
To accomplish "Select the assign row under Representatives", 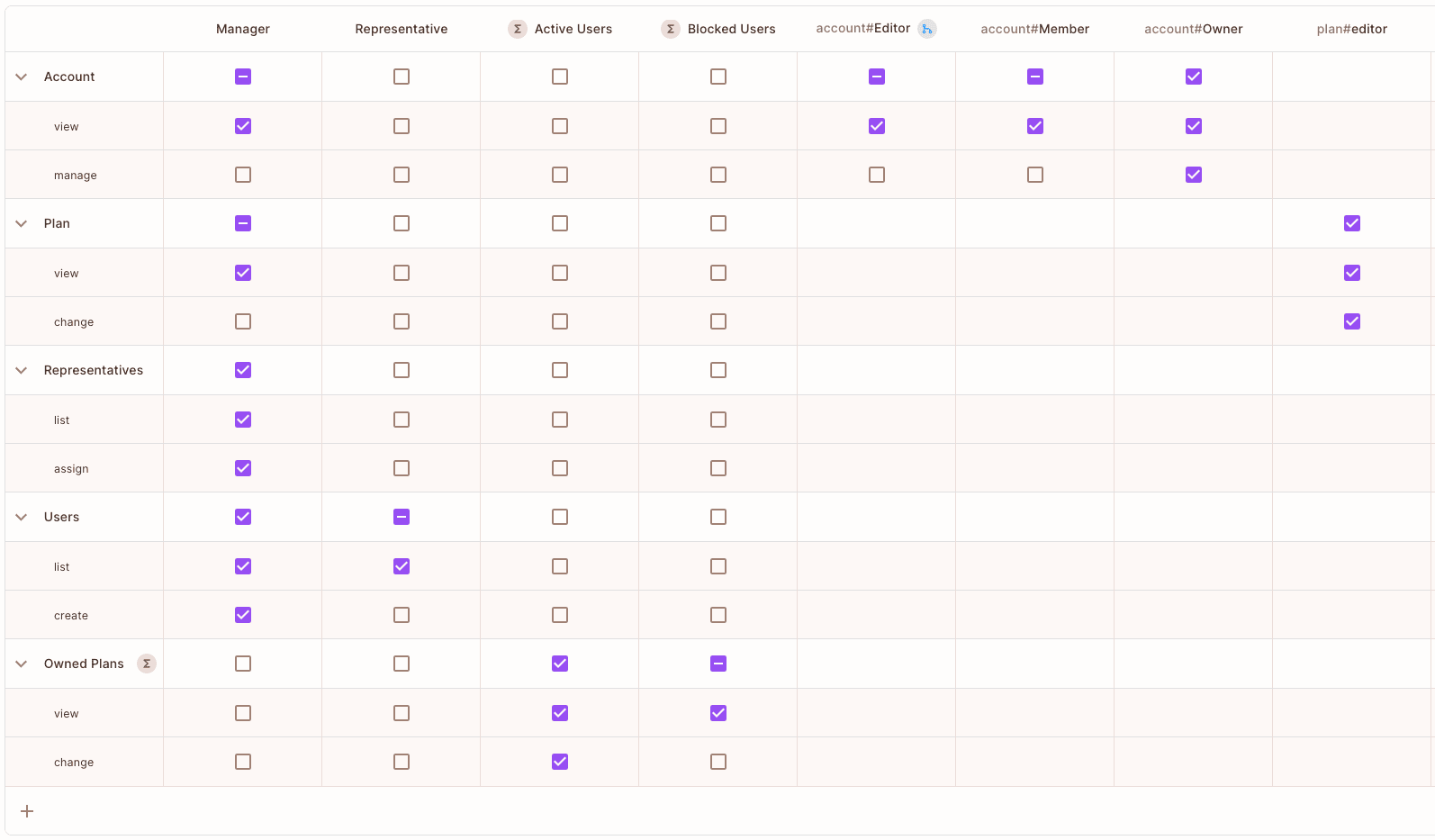I will coord(71,468).
